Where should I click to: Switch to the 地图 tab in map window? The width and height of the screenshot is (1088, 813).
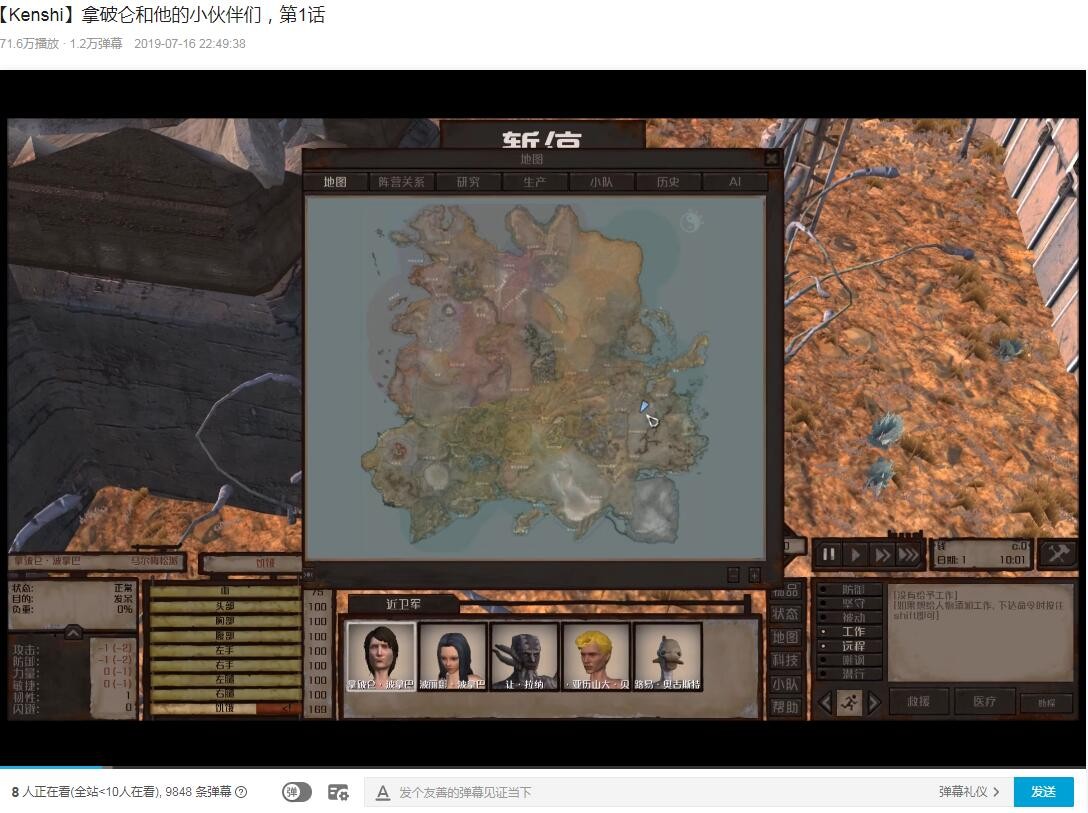click(334, 182)
